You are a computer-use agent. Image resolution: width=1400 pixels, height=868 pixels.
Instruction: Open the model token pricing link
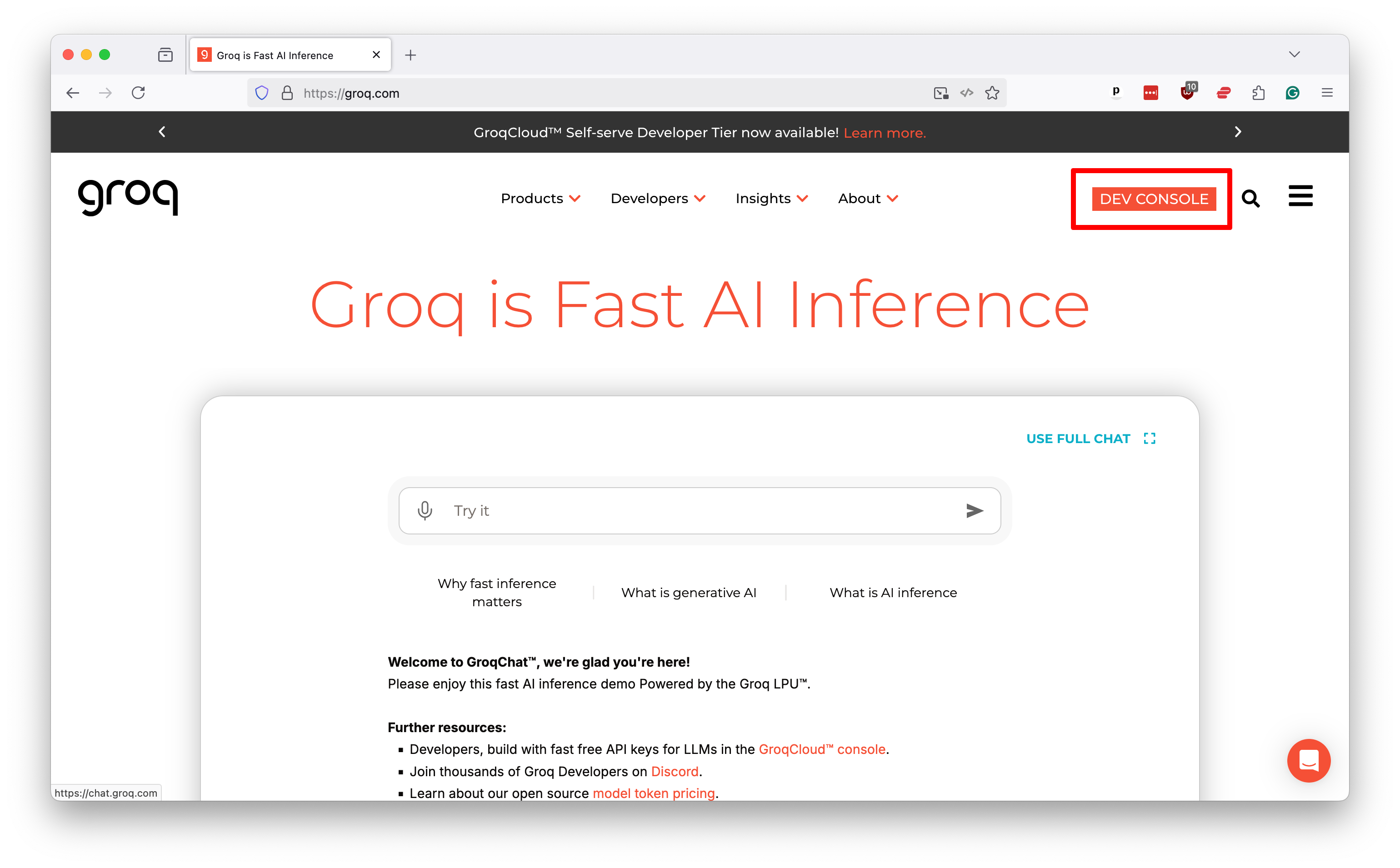[653, 793]
